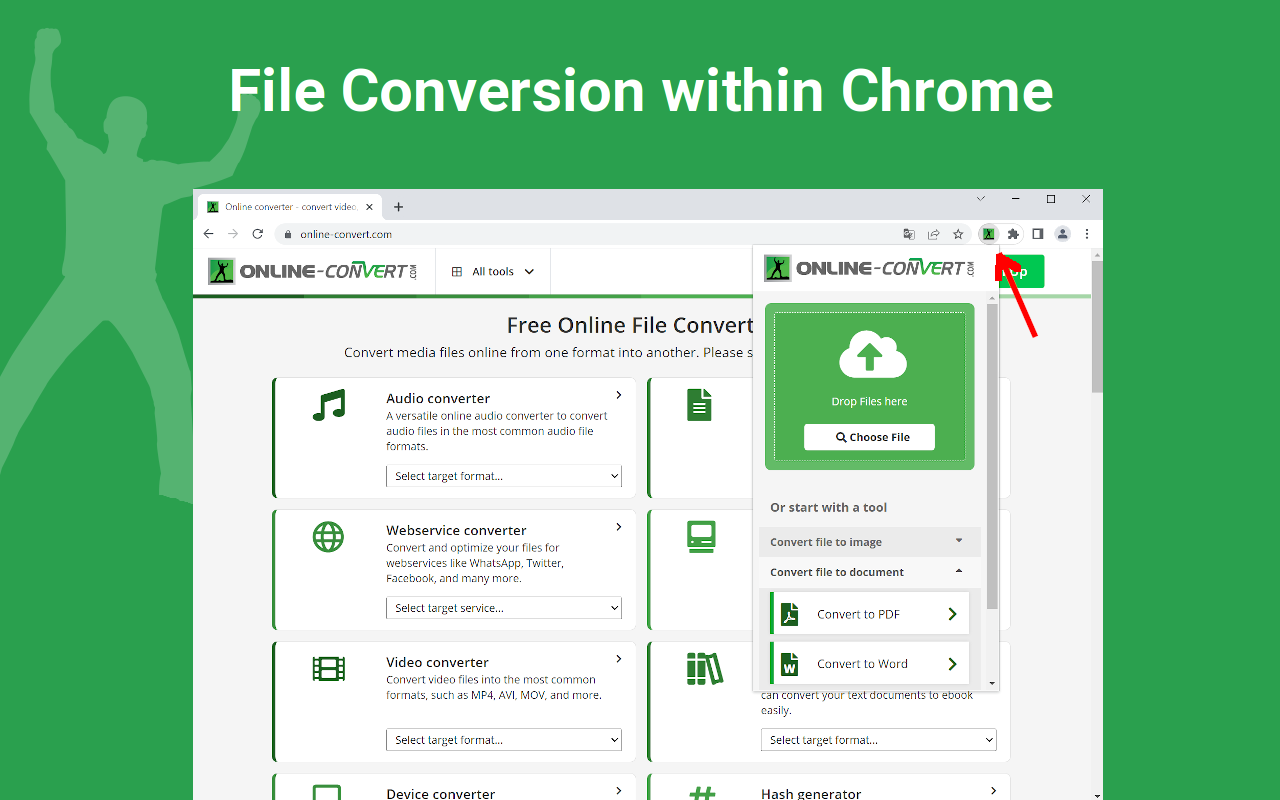
Task: Click the Audio converter music note icon
Action: 328,404
